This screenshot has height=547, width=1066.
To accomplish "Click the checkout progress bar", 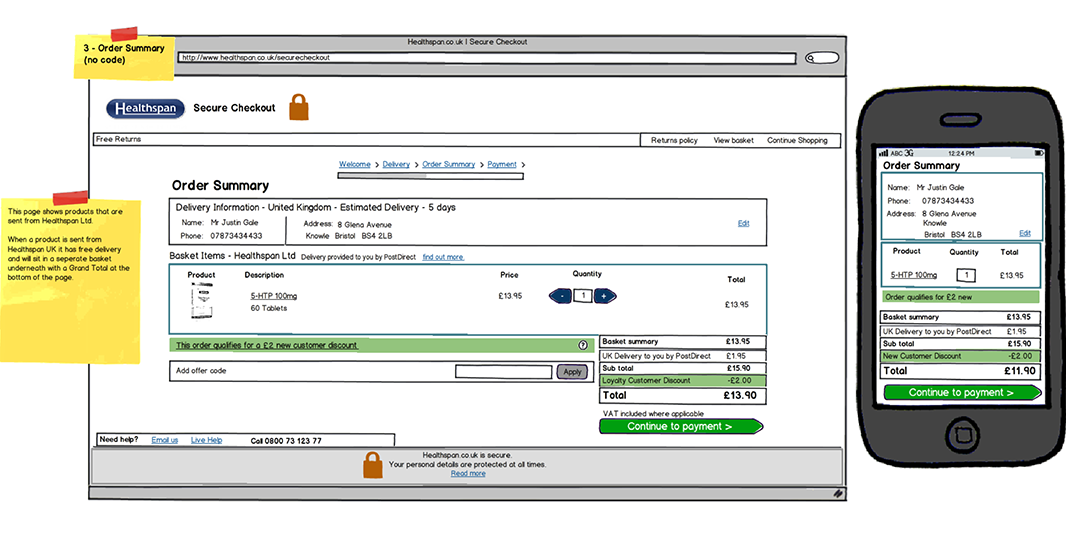I will point(430,176).
